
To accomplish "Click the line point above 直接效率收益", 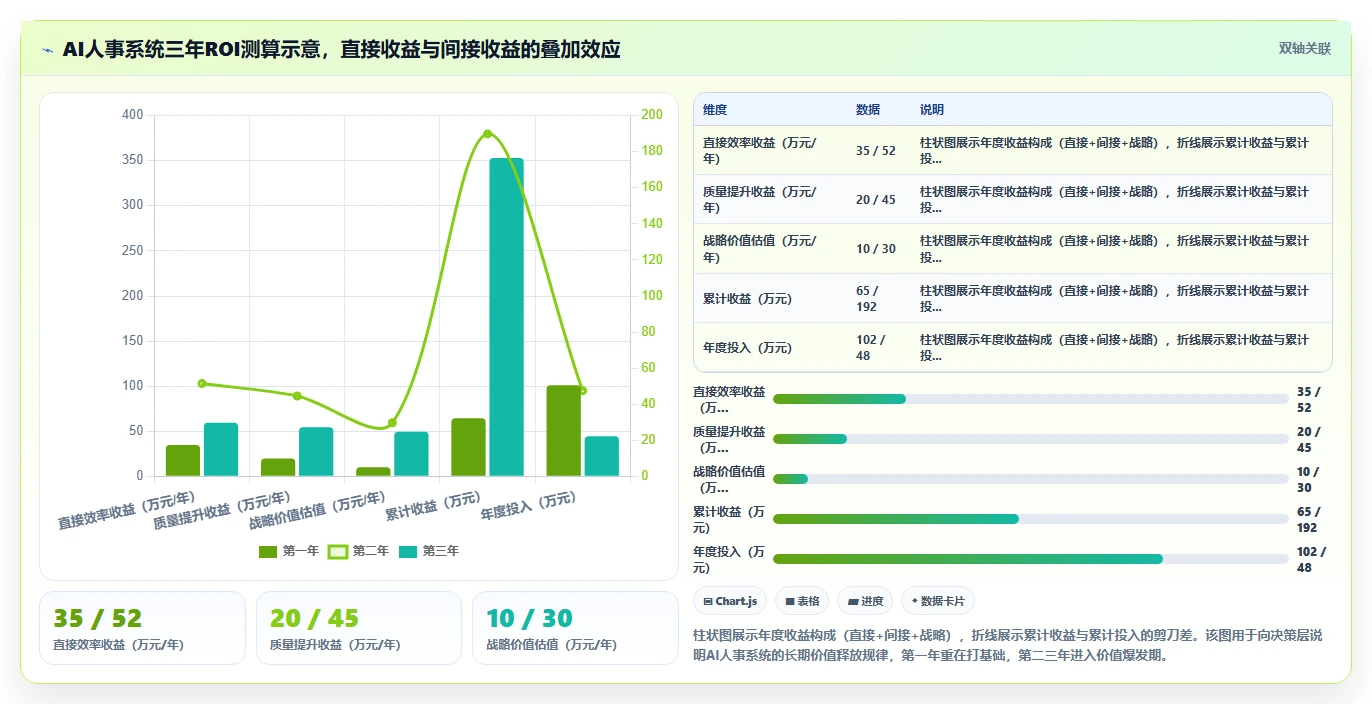I will (x=202, y=383).
